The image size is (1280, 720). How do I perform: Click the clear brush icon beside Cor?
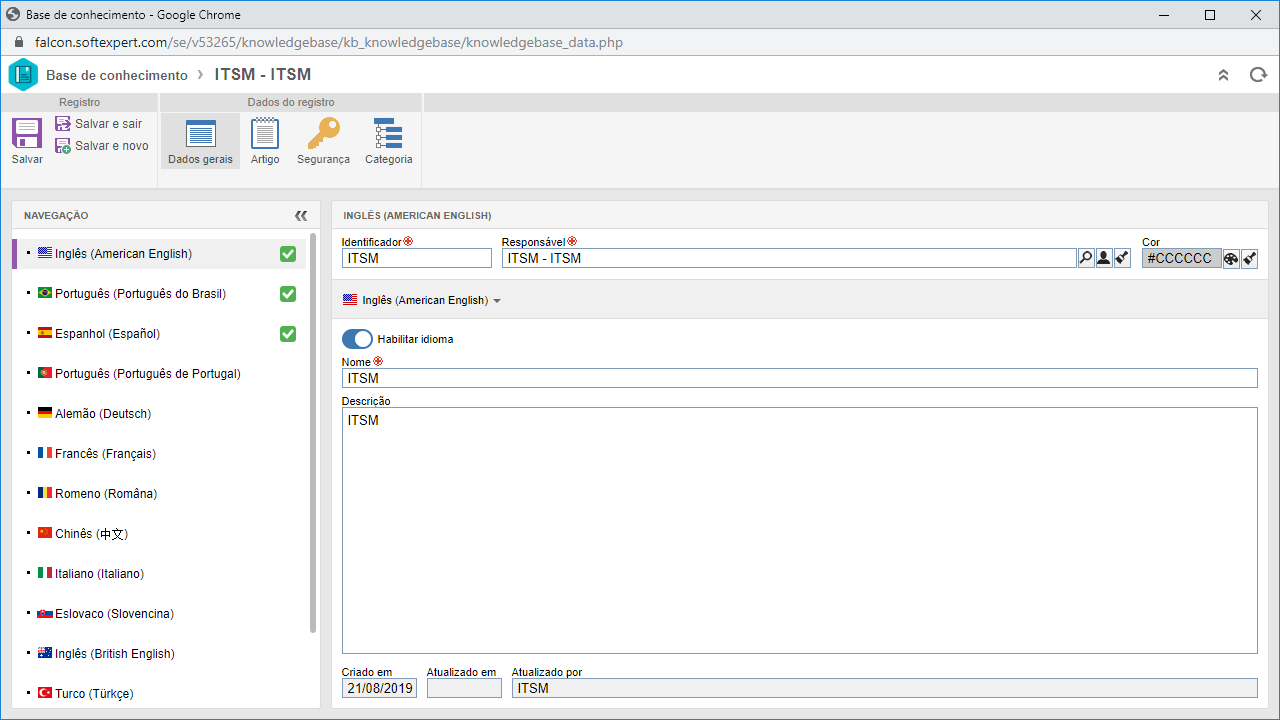pyautogui.click(x=1250, y=258)
